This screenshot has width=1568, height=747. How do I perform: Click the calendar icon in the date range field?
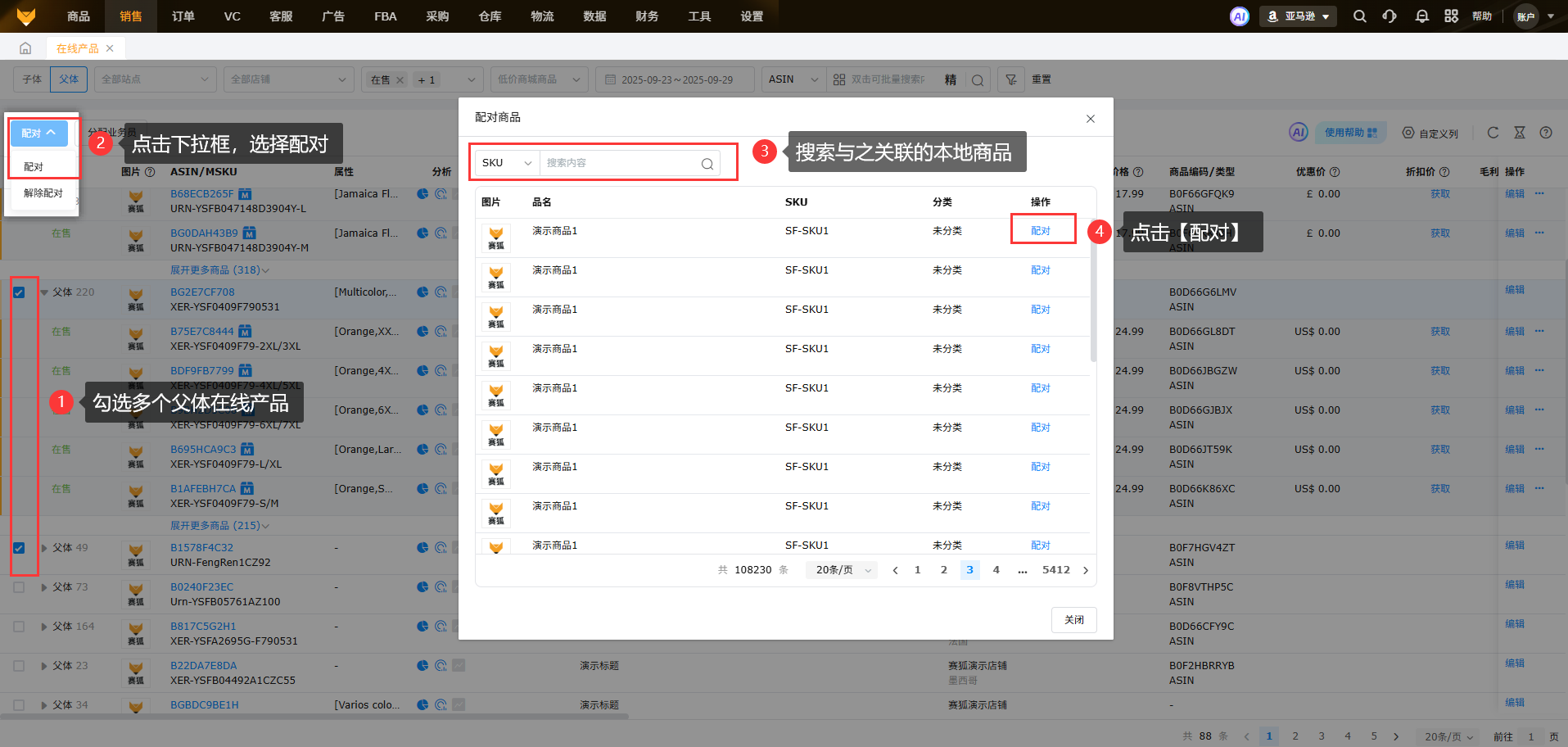[610, 79]
